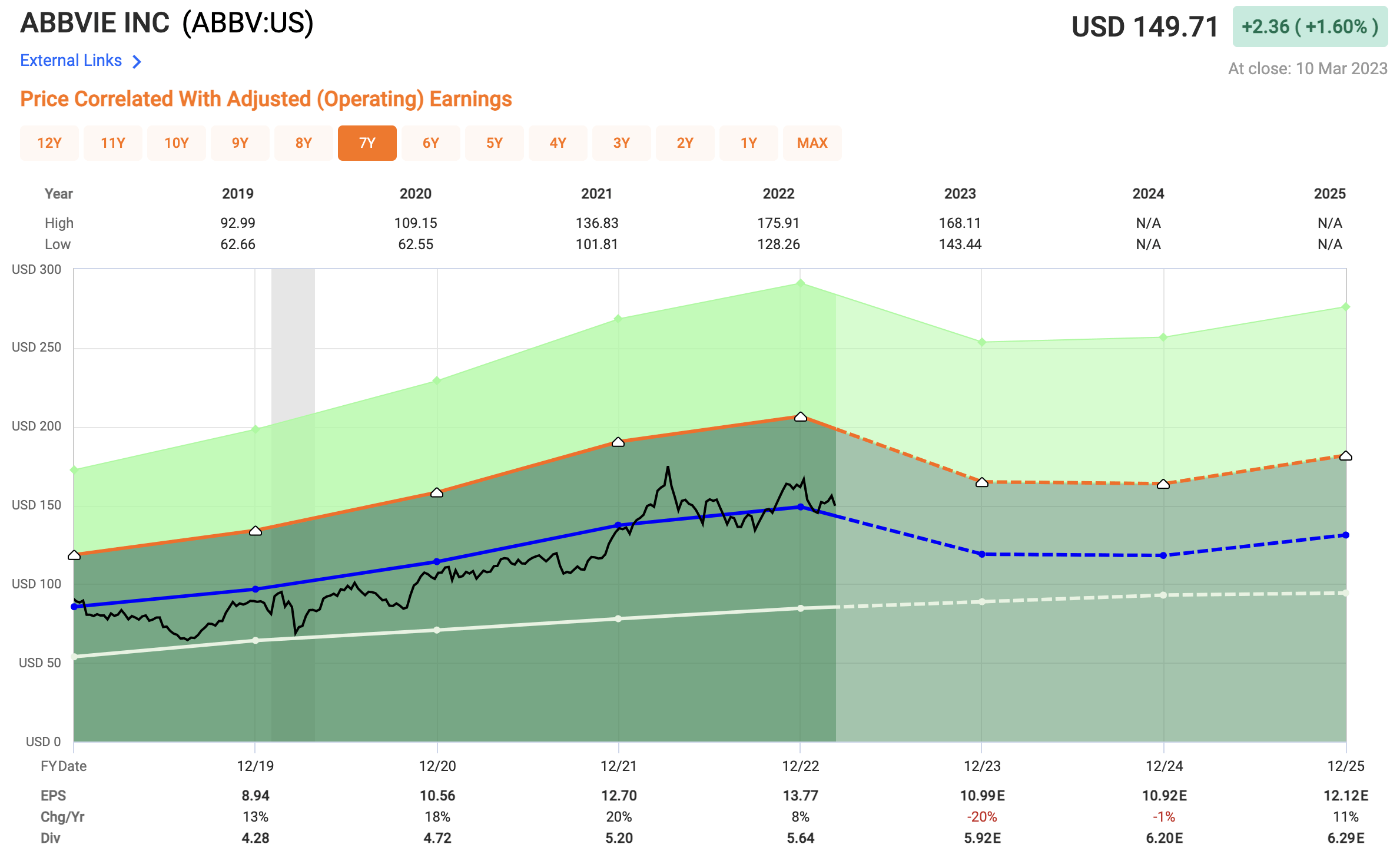Click the 10Y range selector
Image resolution: width=1400 pixels, height=854 pixels.
click(177, 143)
